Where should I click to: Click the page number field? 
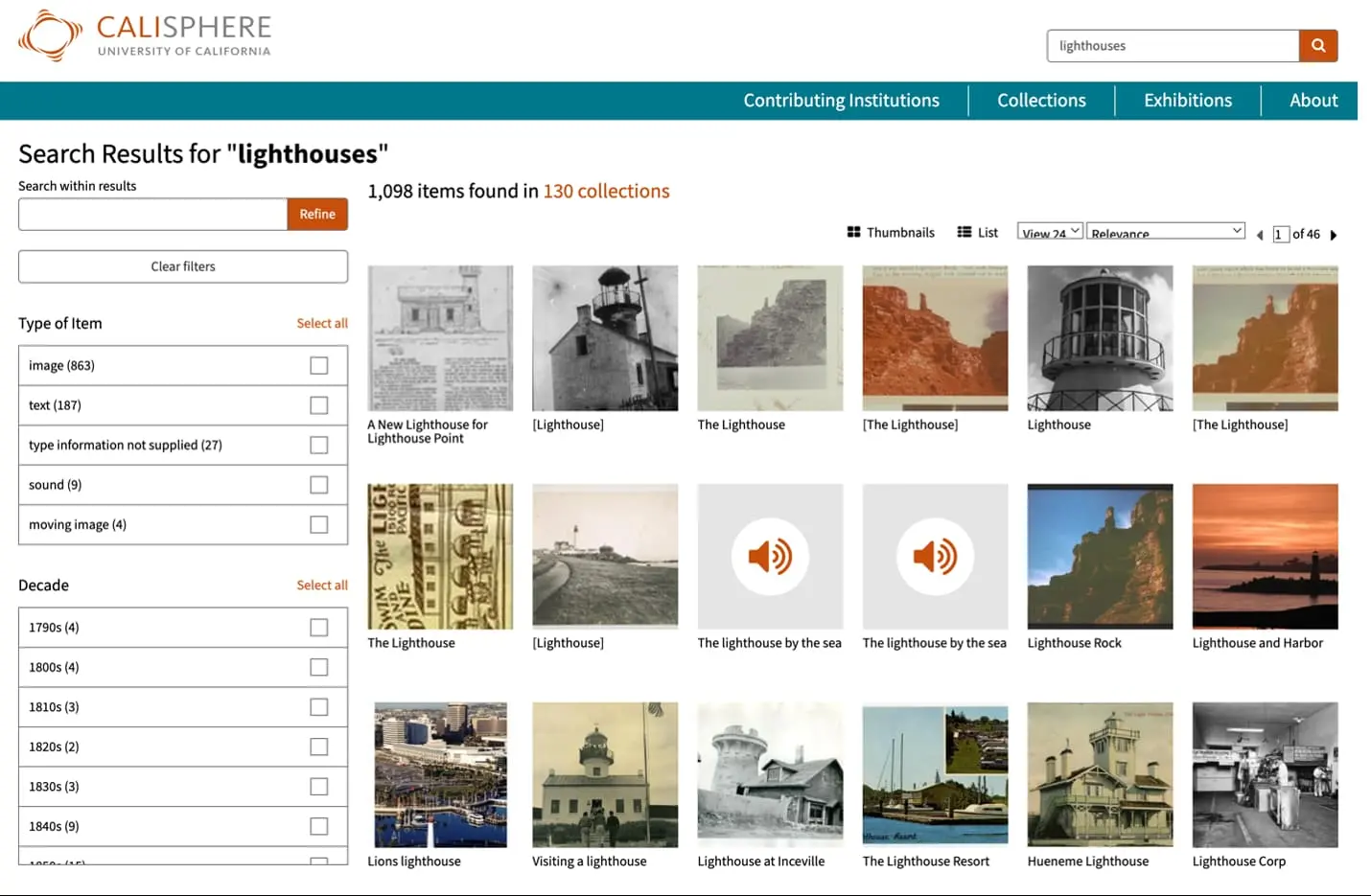[1281, 234]
